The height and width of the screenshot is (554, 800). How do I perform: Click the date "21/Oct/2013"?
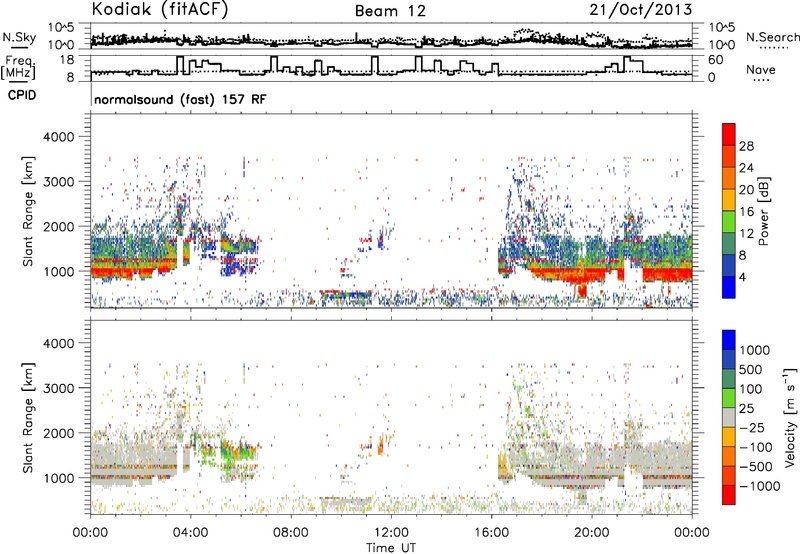pyautogui.click(x=641, y=10)
